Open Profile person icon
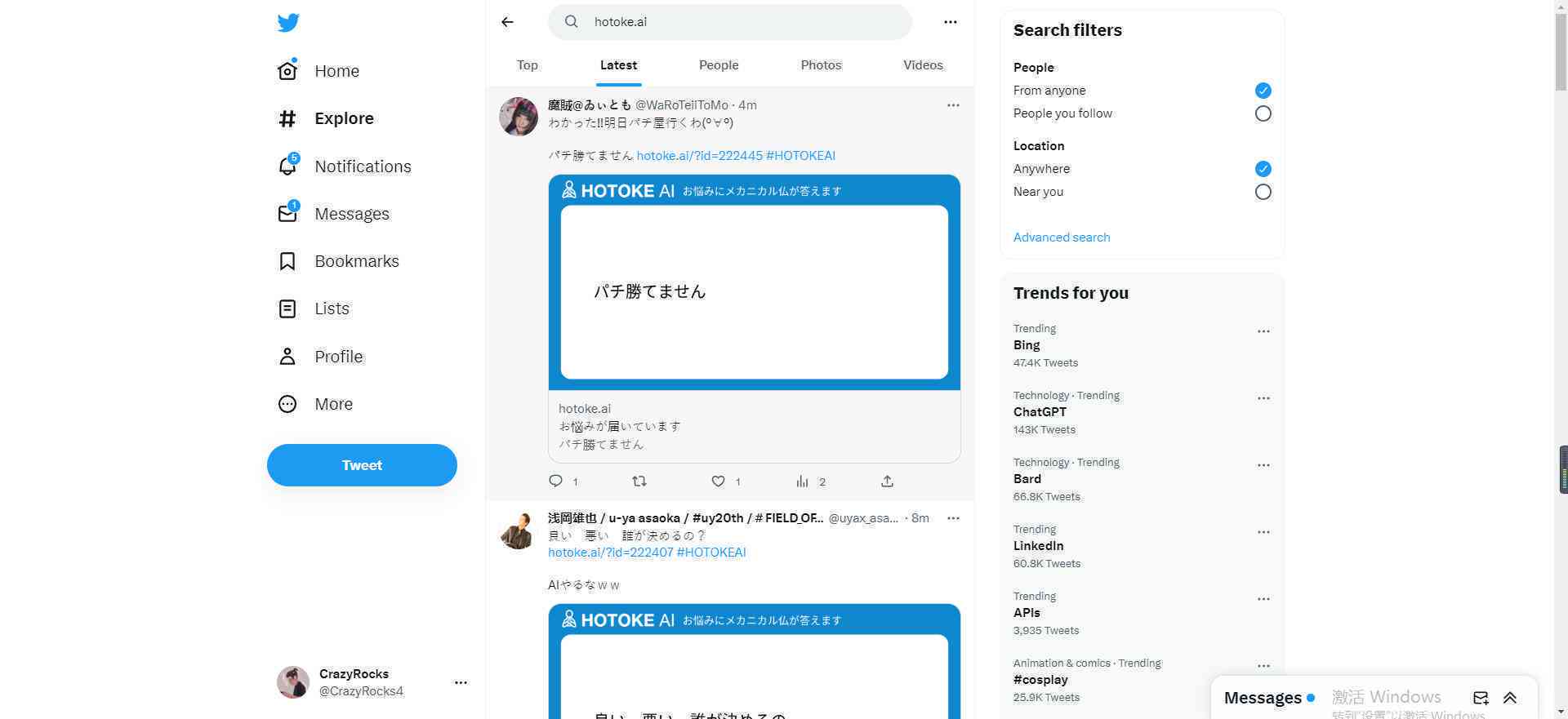 pyautogui.click(x=287, y=357)
